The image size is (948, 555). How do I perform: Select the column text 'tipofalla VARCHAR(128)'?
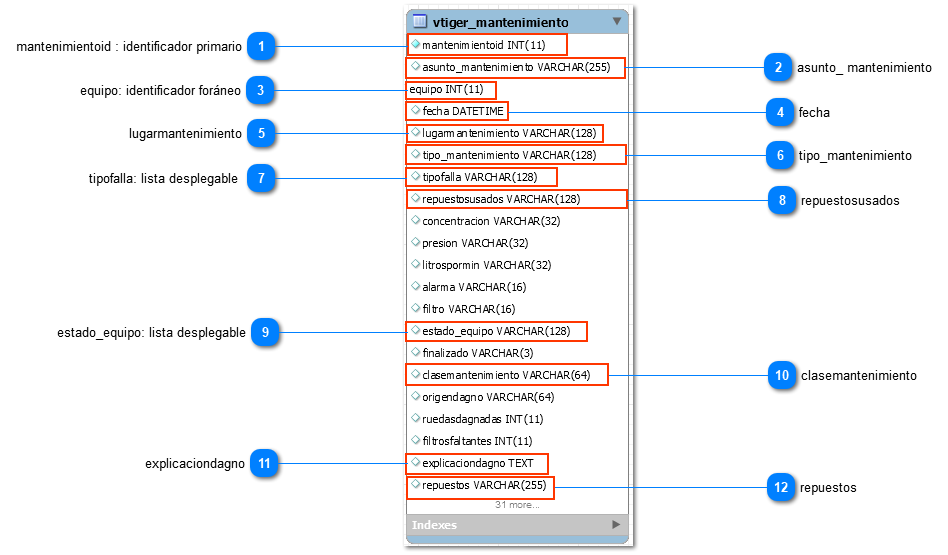[x=479, y=177]
